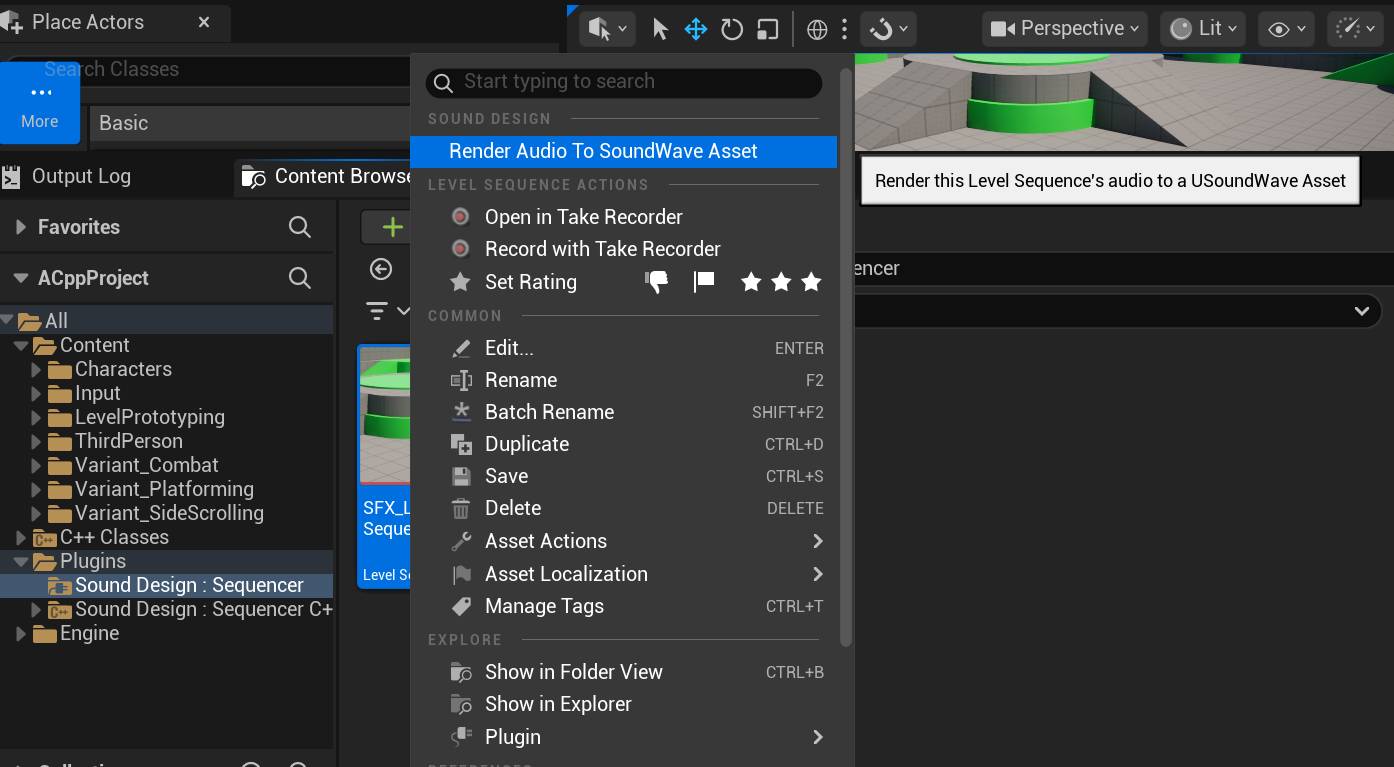Viewport: 1394px width, 767px height.
Task: Rate the asset with three stars
Action: 810,282
